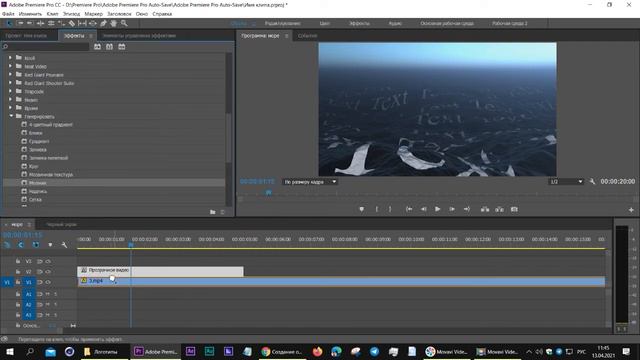The width and height of the screenshot is (640, 360).
Task: Toggle lock on track A1
Action: [x=18, y=294]
